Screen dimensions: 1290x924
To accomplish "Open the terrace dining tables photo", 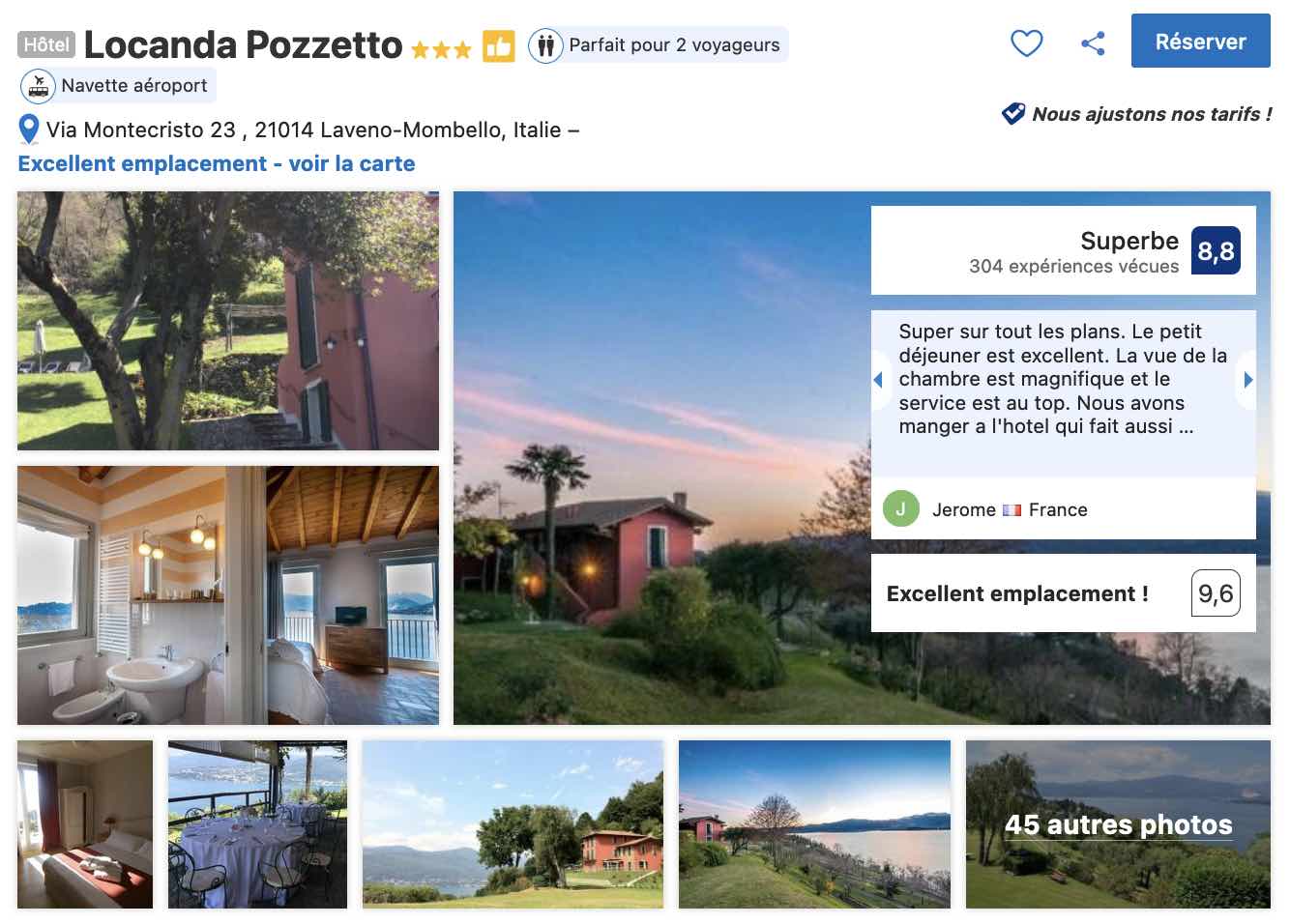I will pyautogui.click(x=257, y=824).
